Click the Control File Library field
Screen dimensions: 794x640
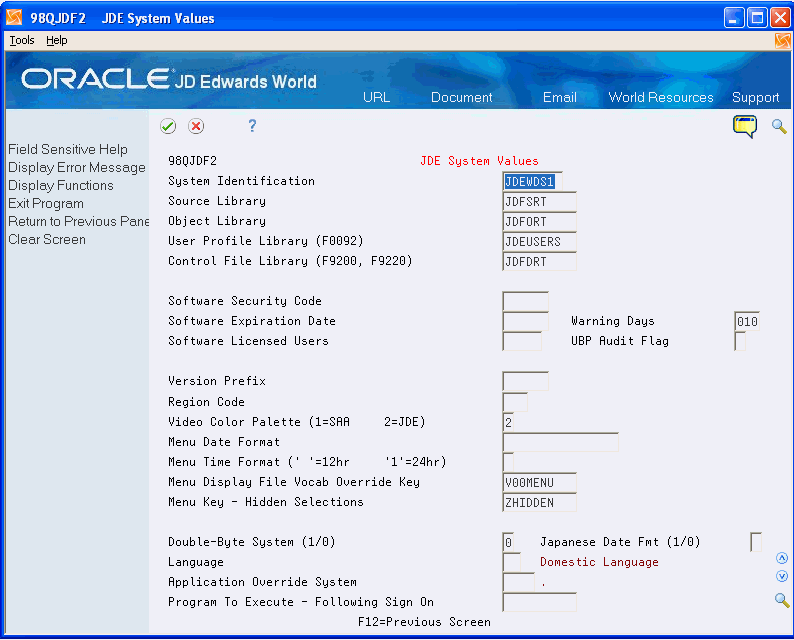(x=539, y=261)
